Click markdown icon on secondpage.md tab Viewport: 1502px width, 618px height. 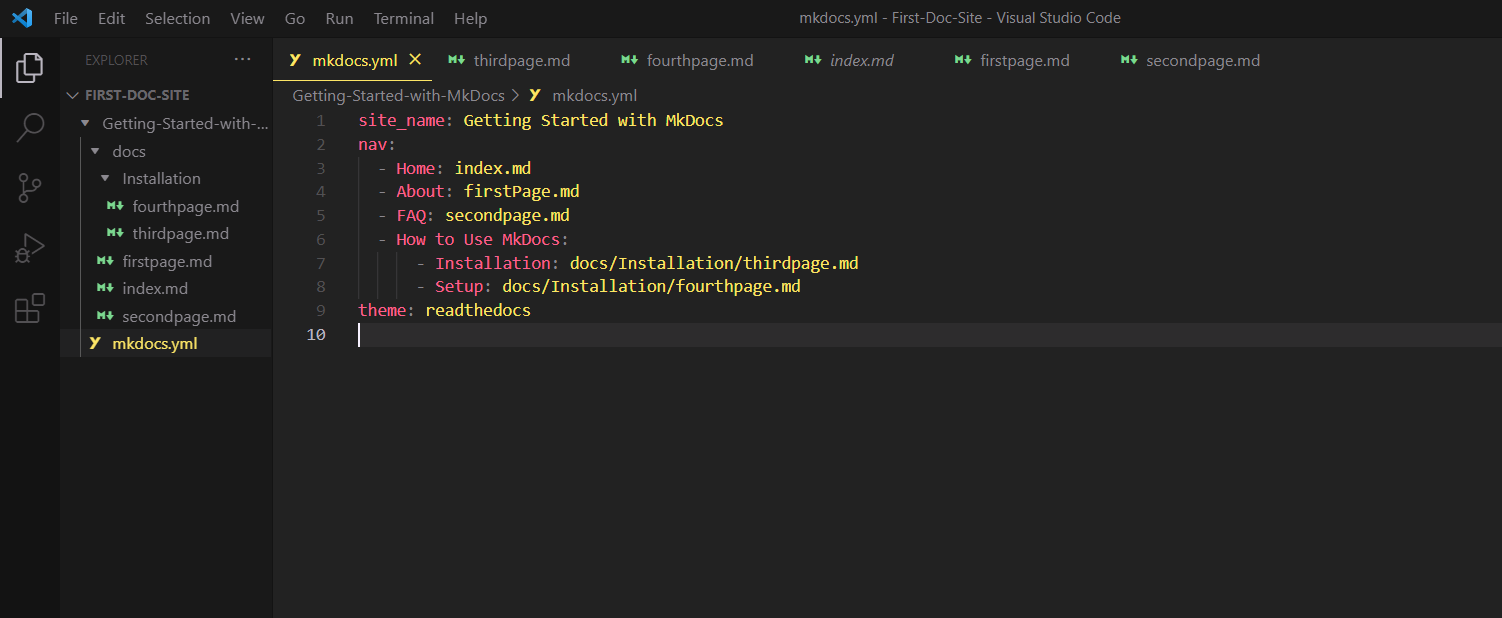point(1129,60)
